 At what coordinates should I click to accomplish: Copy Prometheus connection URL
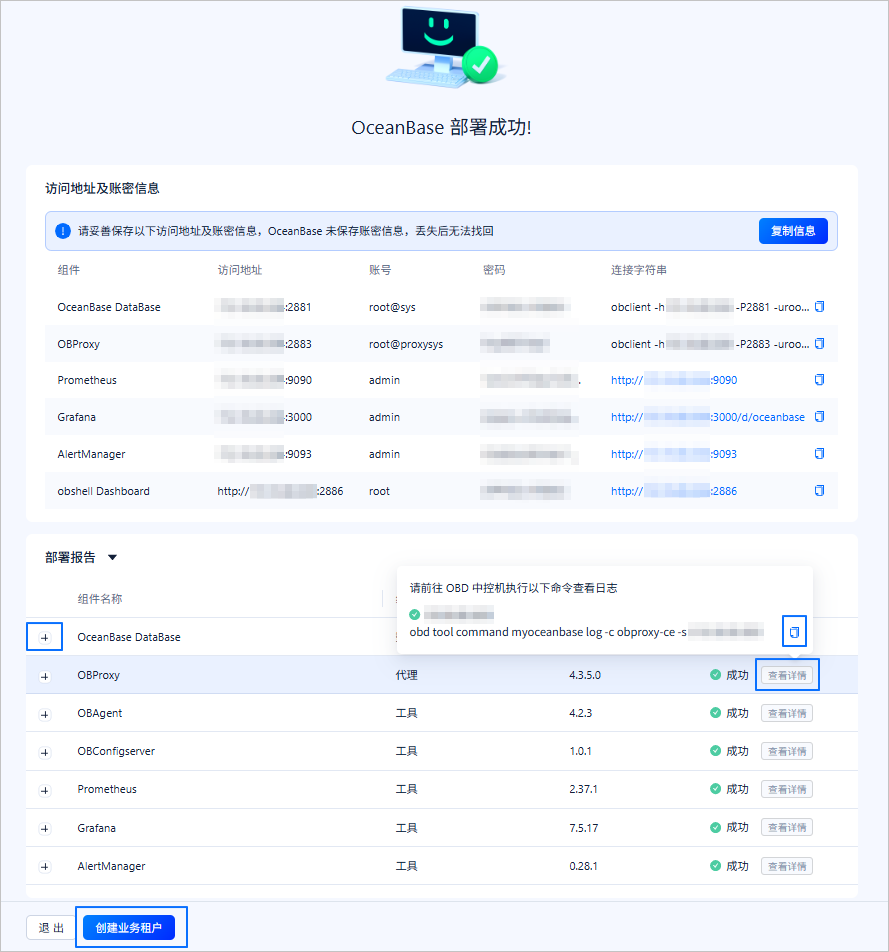tap(819, 379)
